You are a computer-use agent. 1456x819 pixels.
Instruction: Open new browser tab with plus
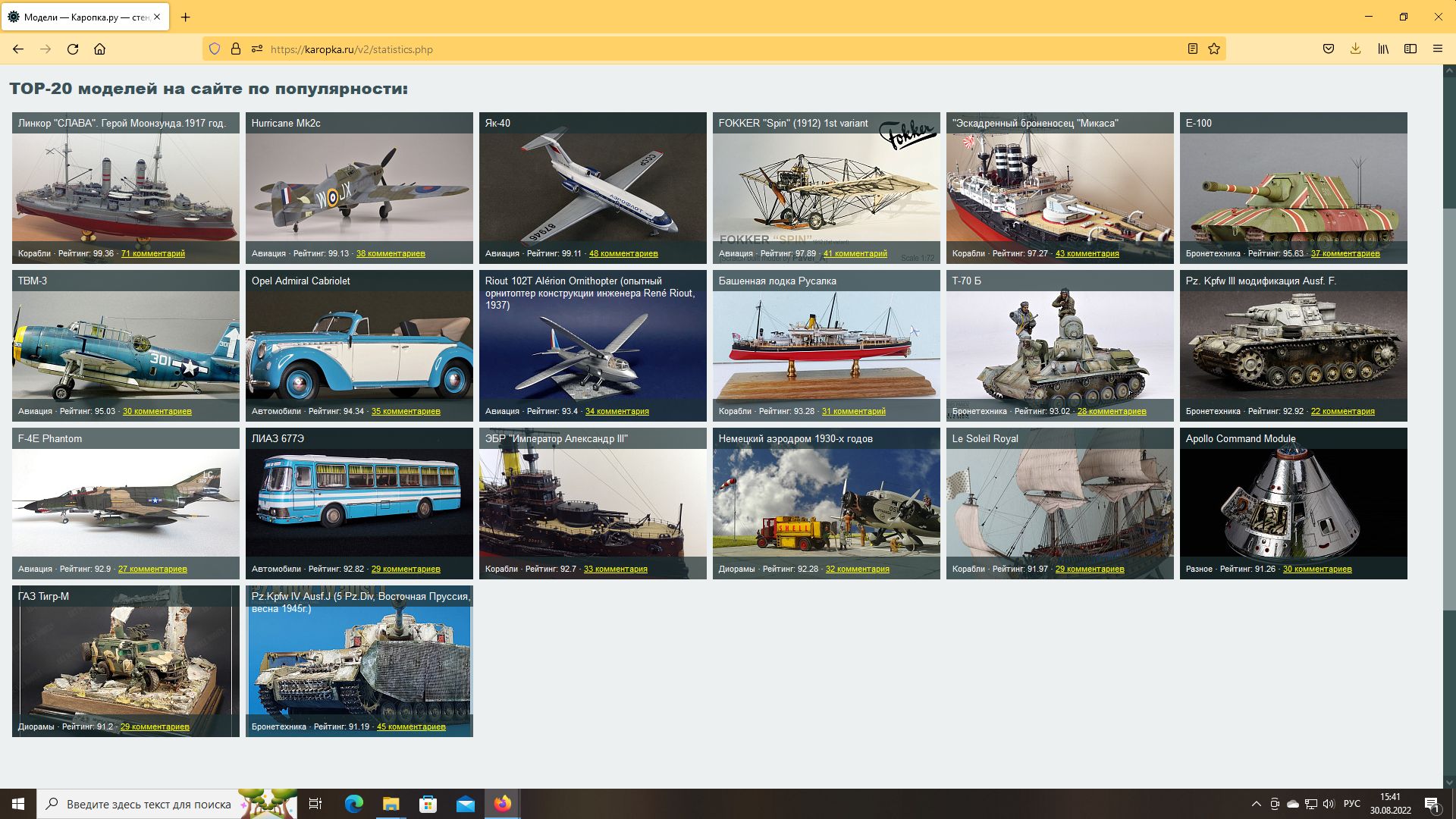click(x=186, y=17)
